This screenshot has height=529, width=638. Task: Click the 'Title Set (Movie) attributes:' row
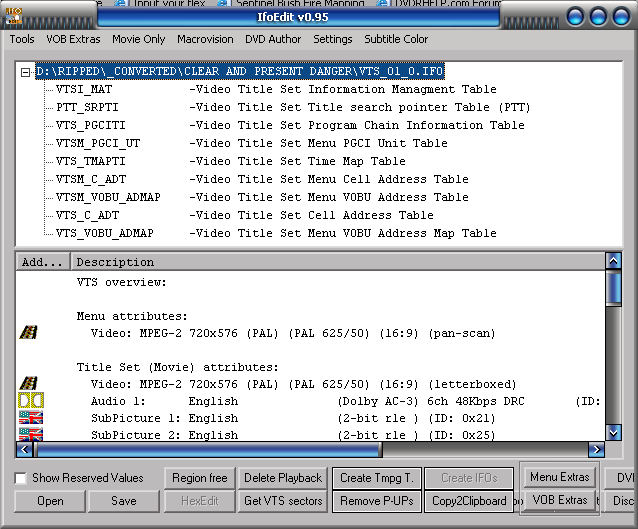(177, 367)
